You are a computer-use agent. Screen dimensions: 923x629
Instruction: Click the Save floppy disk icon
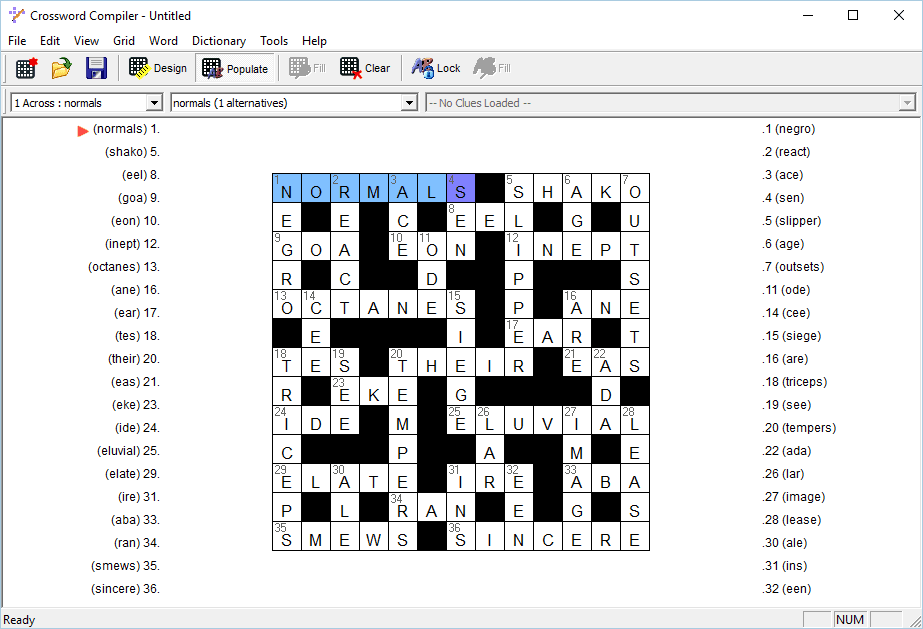[97, 68]
